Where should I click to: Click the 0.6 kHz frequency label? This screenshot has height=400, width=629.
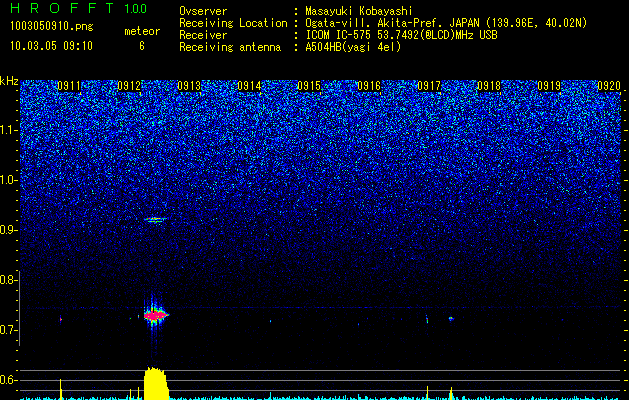pos(8,380)
